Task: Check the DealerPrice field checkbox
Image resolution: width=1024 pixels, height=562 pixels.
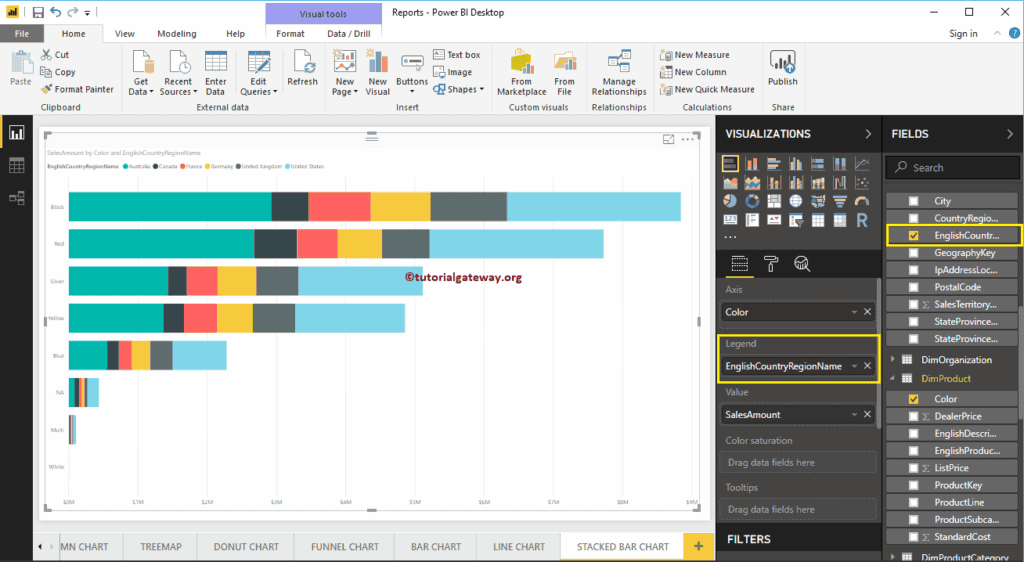Action: pyautogui.click(x=914, y=416)
